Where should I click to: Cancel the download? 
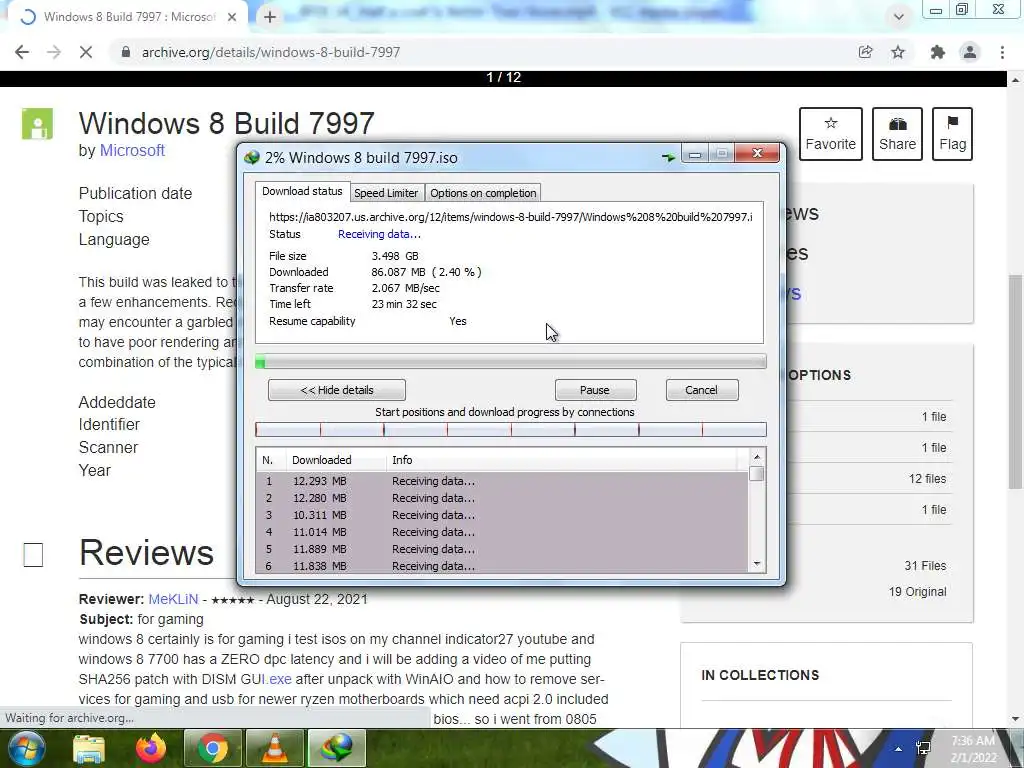click(x=701, y=390)
